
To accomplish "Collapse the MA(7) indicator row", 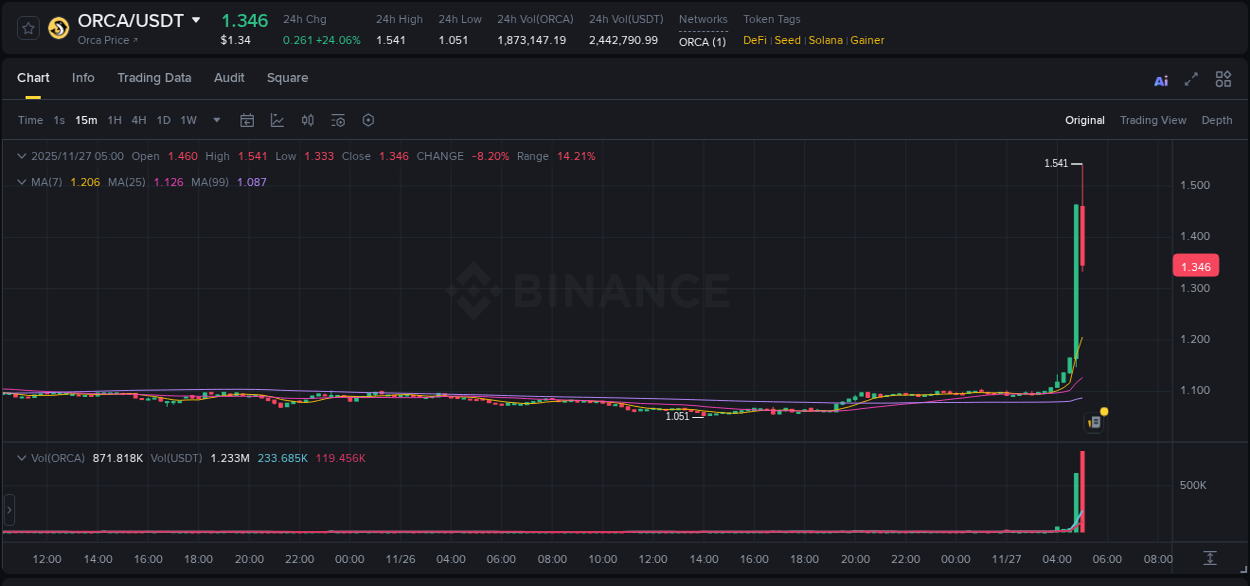I will [x=21, y=182].
